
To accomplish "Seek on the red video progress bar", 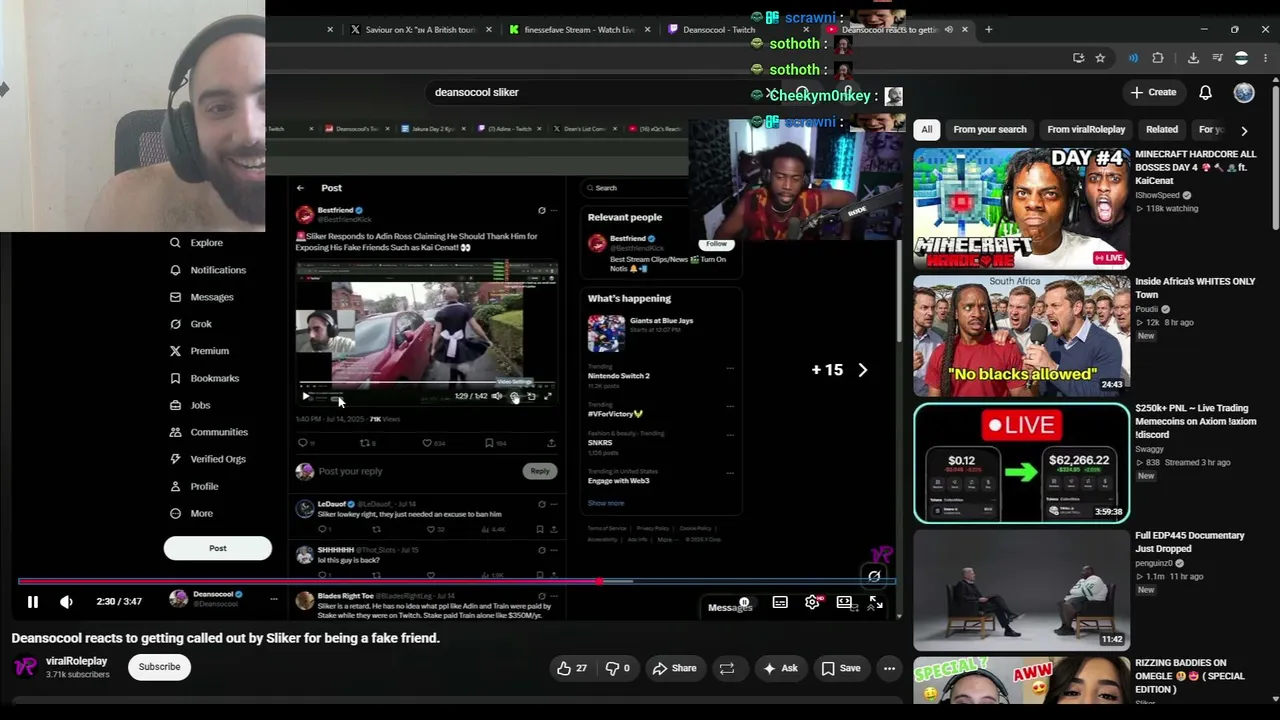I will 457,581.
